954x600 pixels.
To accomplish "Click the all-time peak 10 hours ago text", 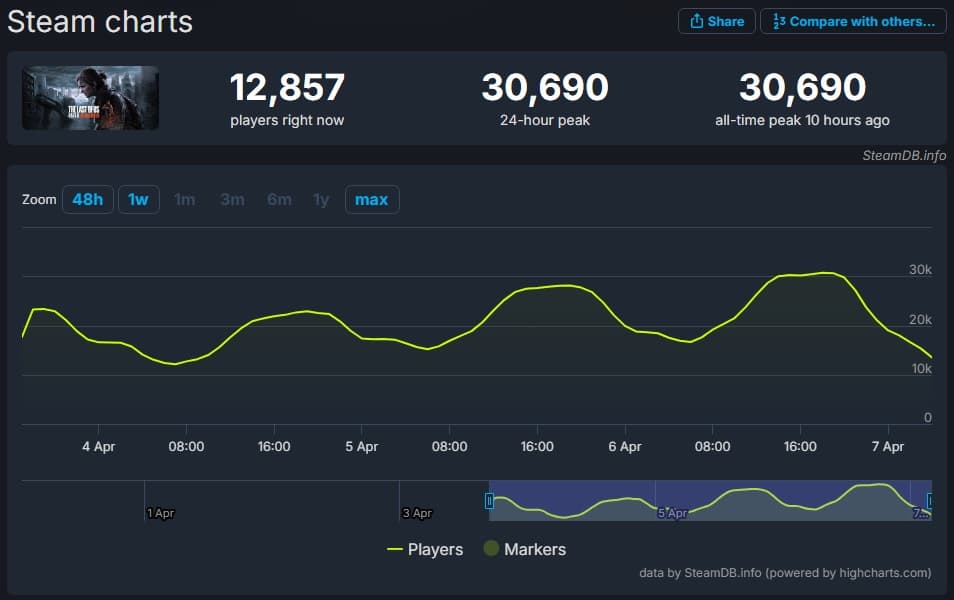I will click(x=802, y=120).
